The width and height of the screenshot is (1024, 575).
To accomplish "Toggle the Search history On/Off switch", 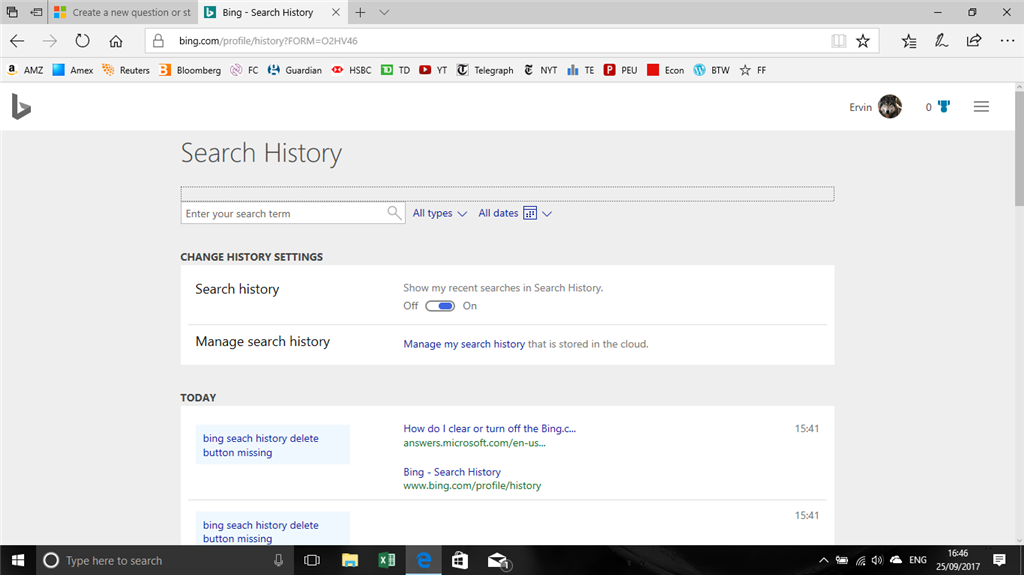I will [440, 306].
